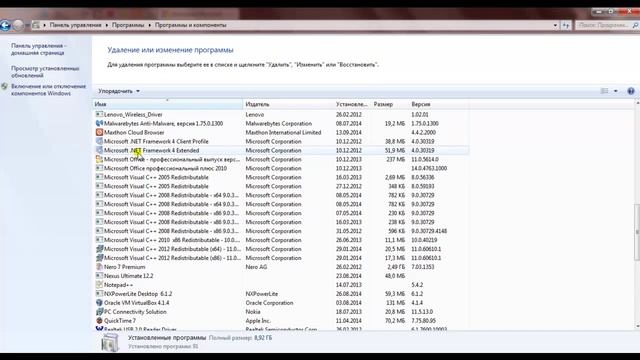Screen dimensions: 640x360
Task: Select the Maxthon Cloud Browser icon
Action: [x=99, y=132]
